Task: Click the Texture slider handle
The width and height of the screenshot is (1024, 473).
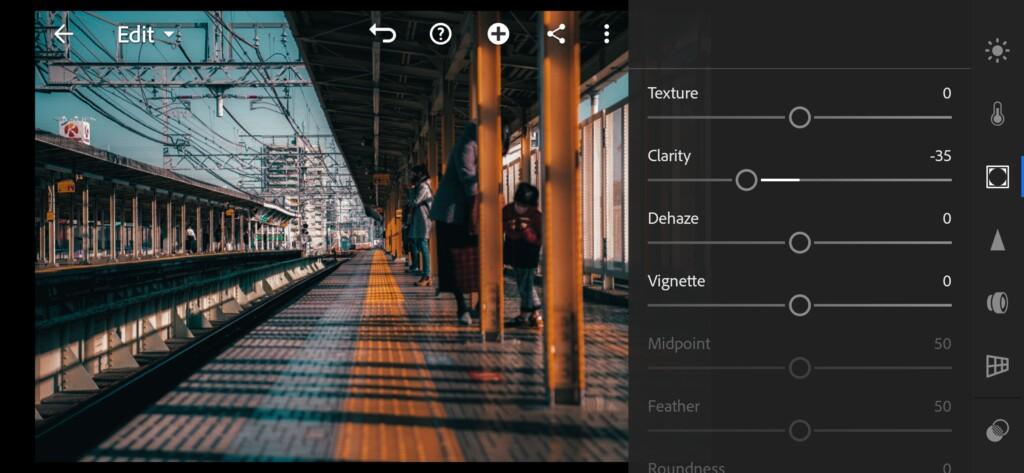Action: pos(799,118)
